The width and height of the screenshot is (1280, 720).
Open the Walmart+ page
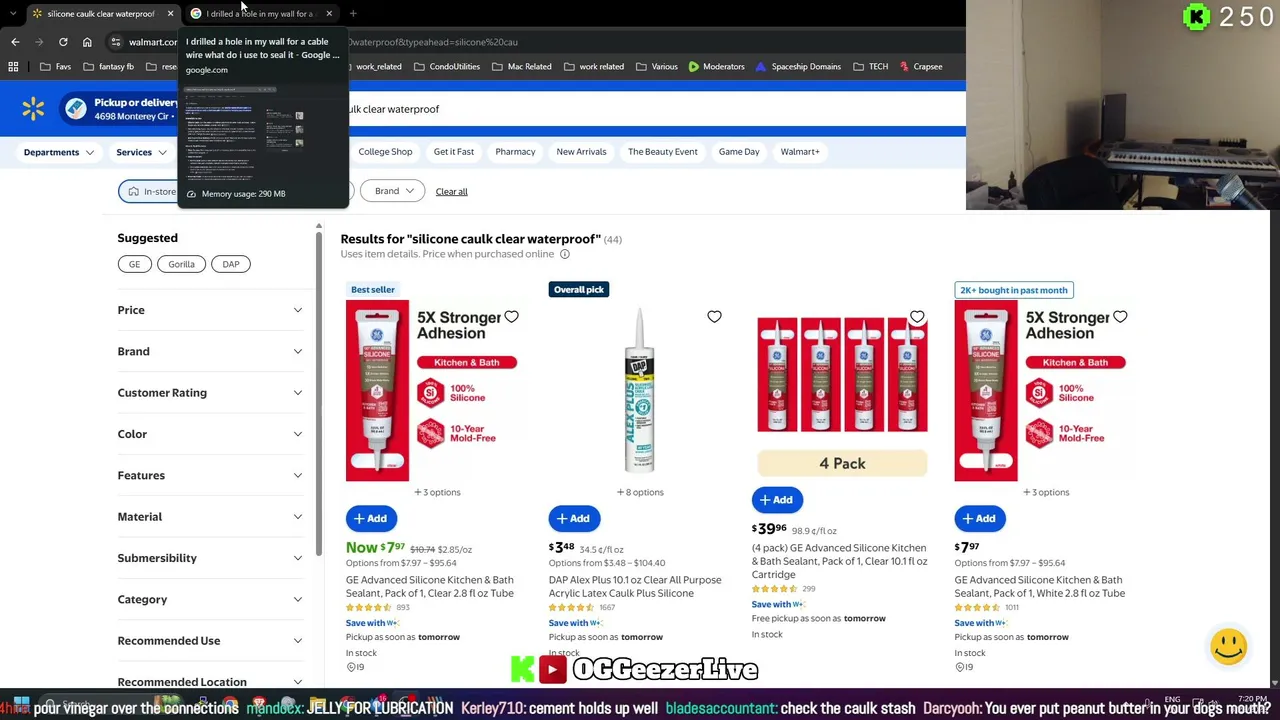click(x=800, y=152)
